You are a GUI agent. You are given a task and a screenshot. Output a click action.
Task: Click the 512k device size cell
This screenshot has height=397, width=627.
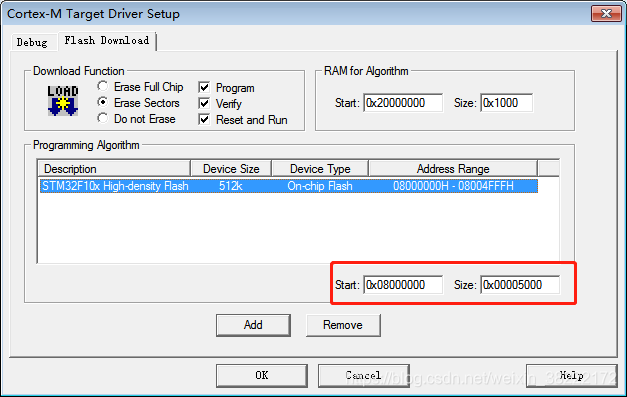point(231,186)
